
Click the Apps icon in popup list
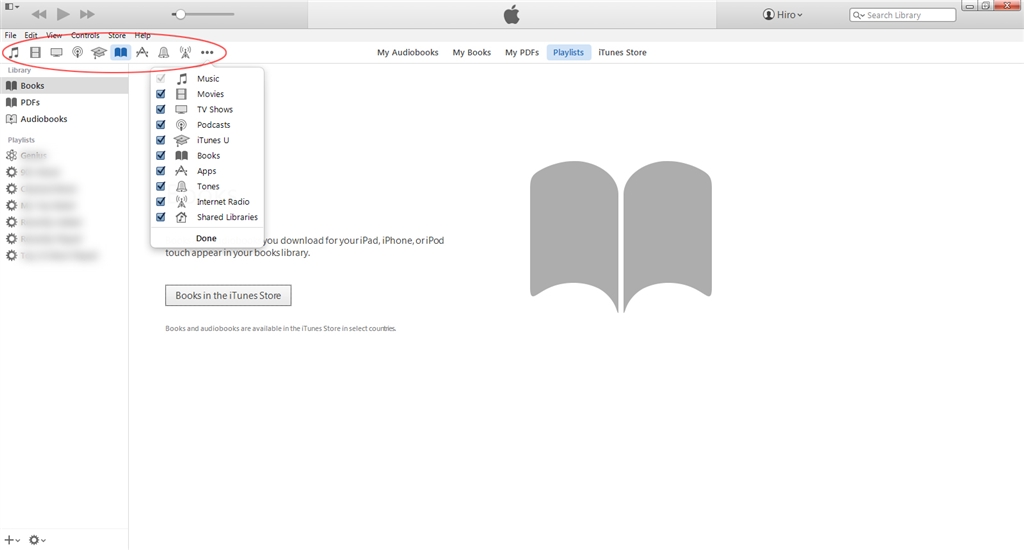182,170
